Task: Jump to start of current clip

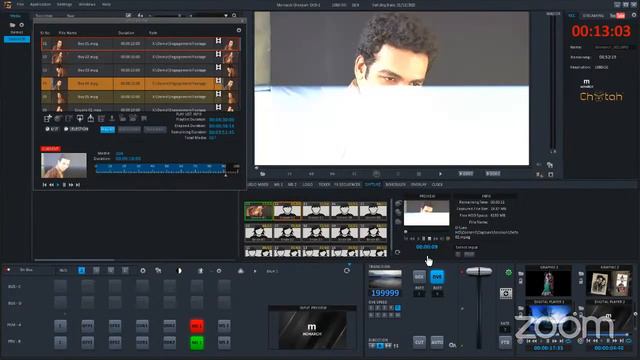Action: (44, 185)
